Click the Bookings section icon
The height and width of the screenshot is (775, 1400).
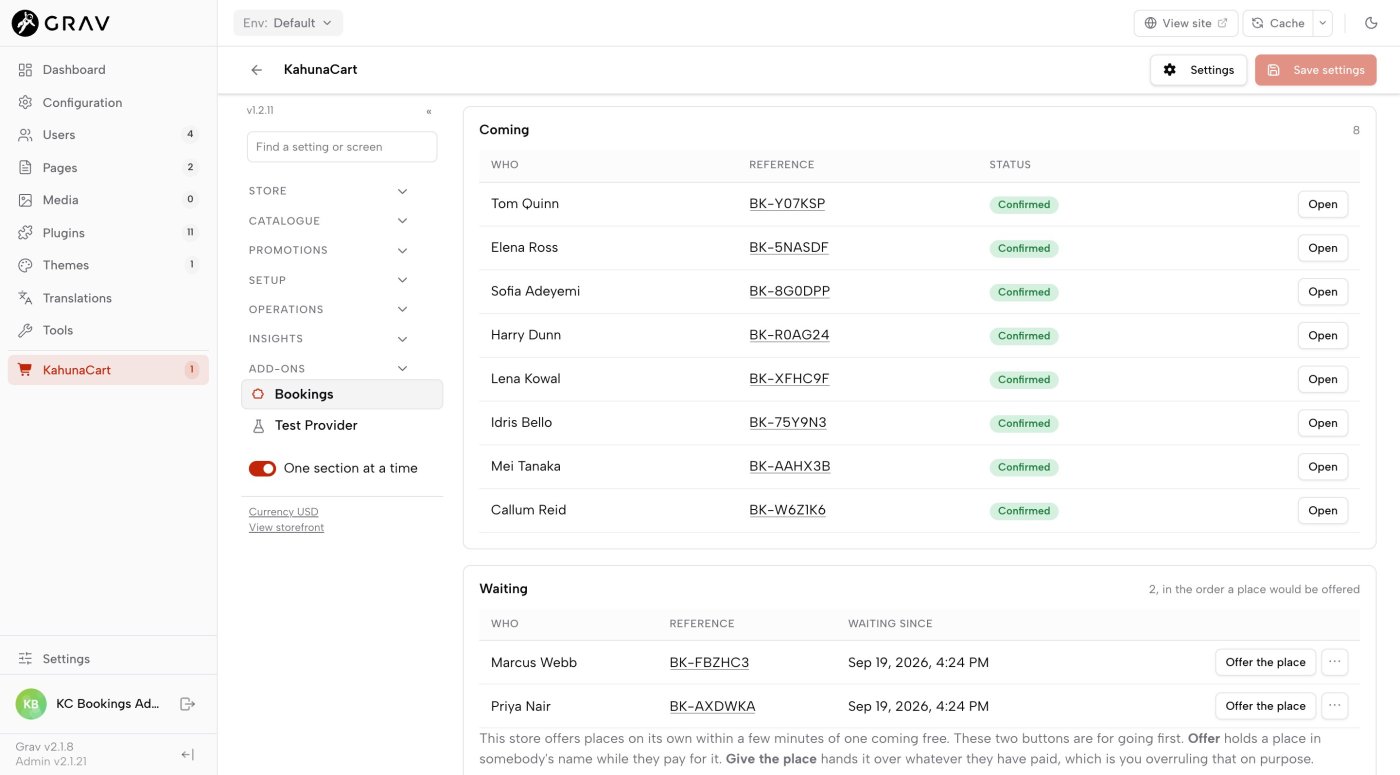pyautogui.click(x=258, y=394)
